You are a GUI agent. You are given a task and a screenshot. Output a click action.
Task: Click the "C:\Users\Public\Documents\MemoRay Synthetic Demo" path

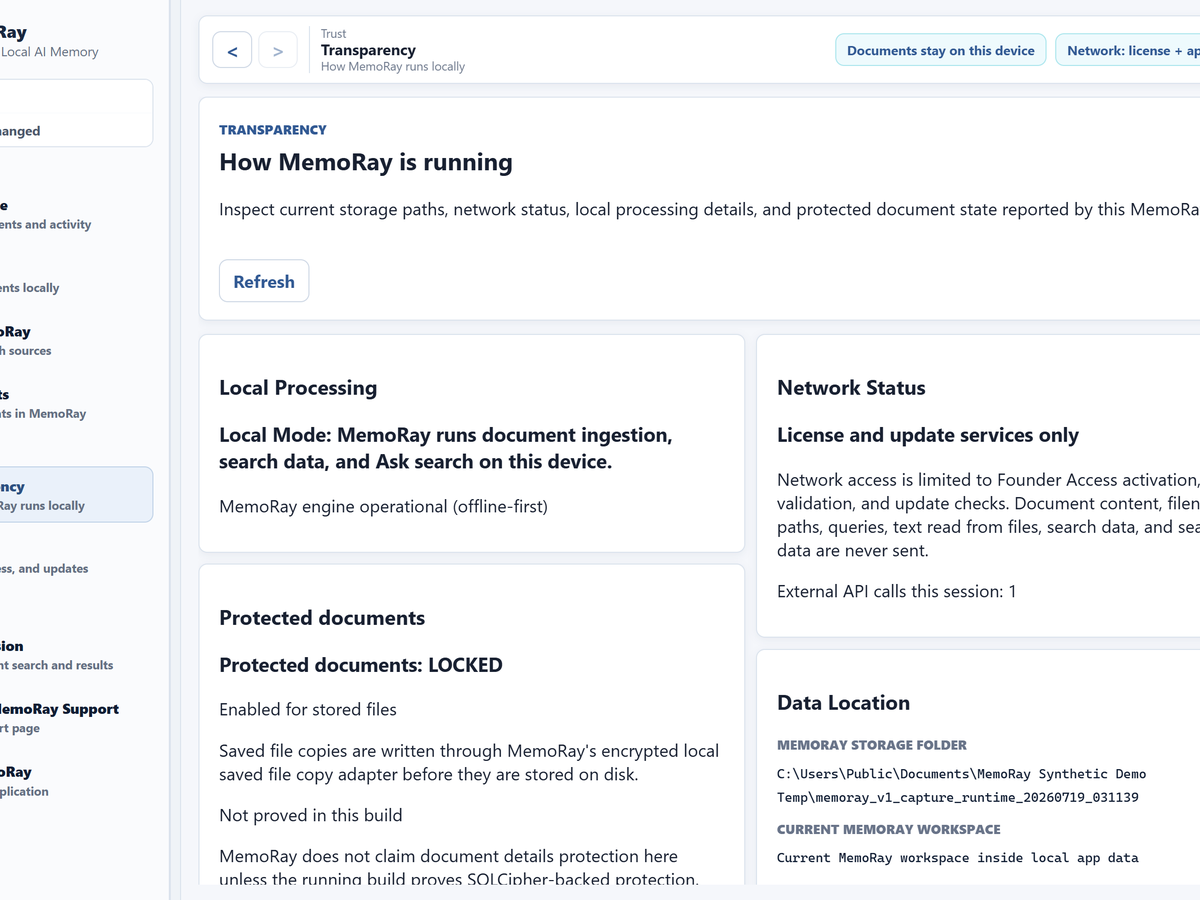[x=961, y=786]
